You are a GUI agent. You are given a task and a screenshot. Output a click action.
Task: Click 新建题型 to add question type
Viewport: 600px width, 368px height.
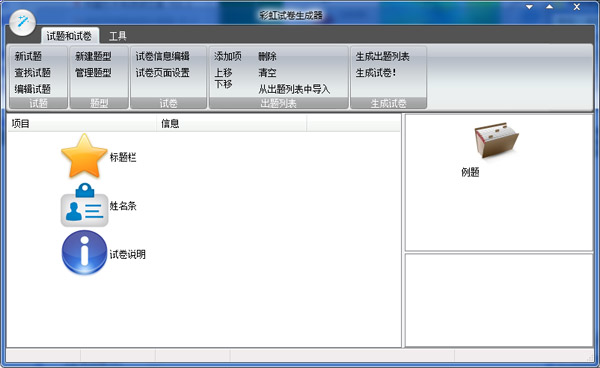(x=93, y=56)
